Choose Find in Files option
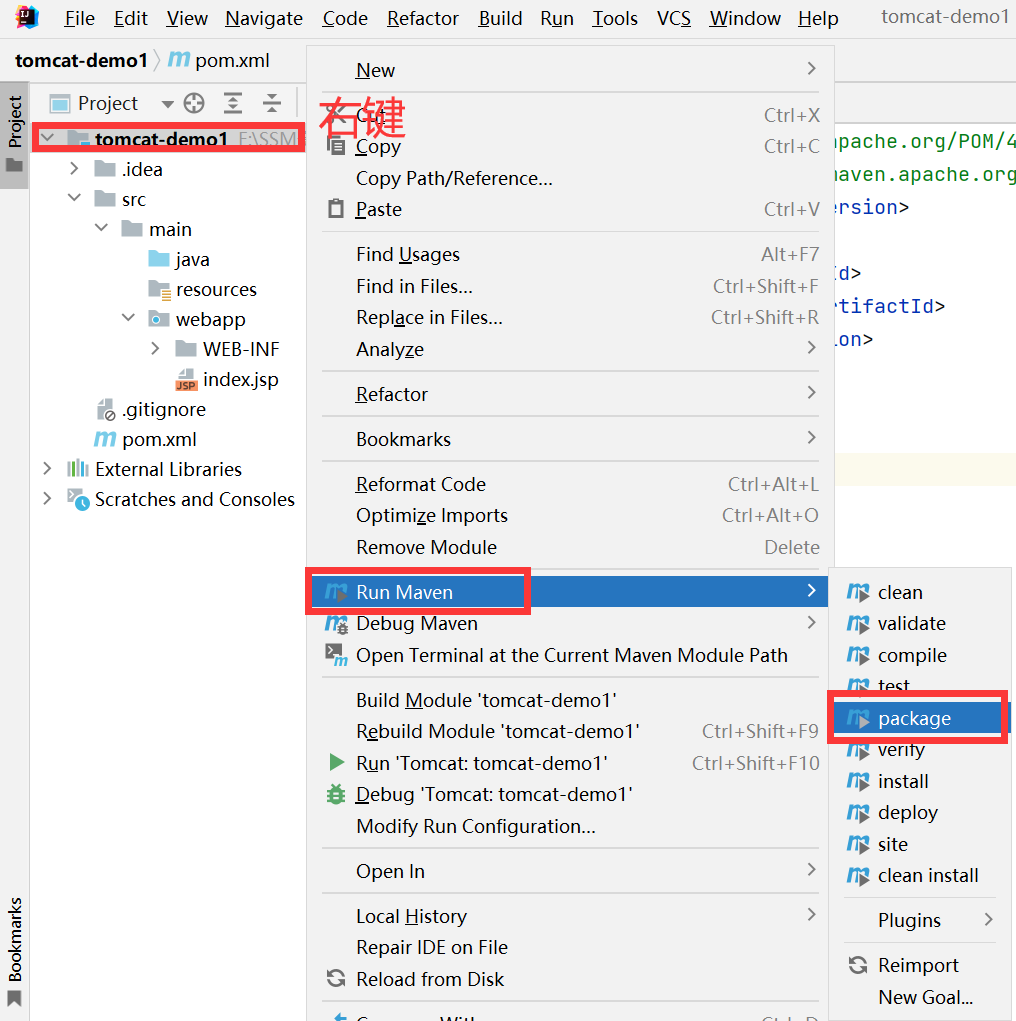The width and height of the screenshot is (1016, 1021). click(x=571, y=286)
